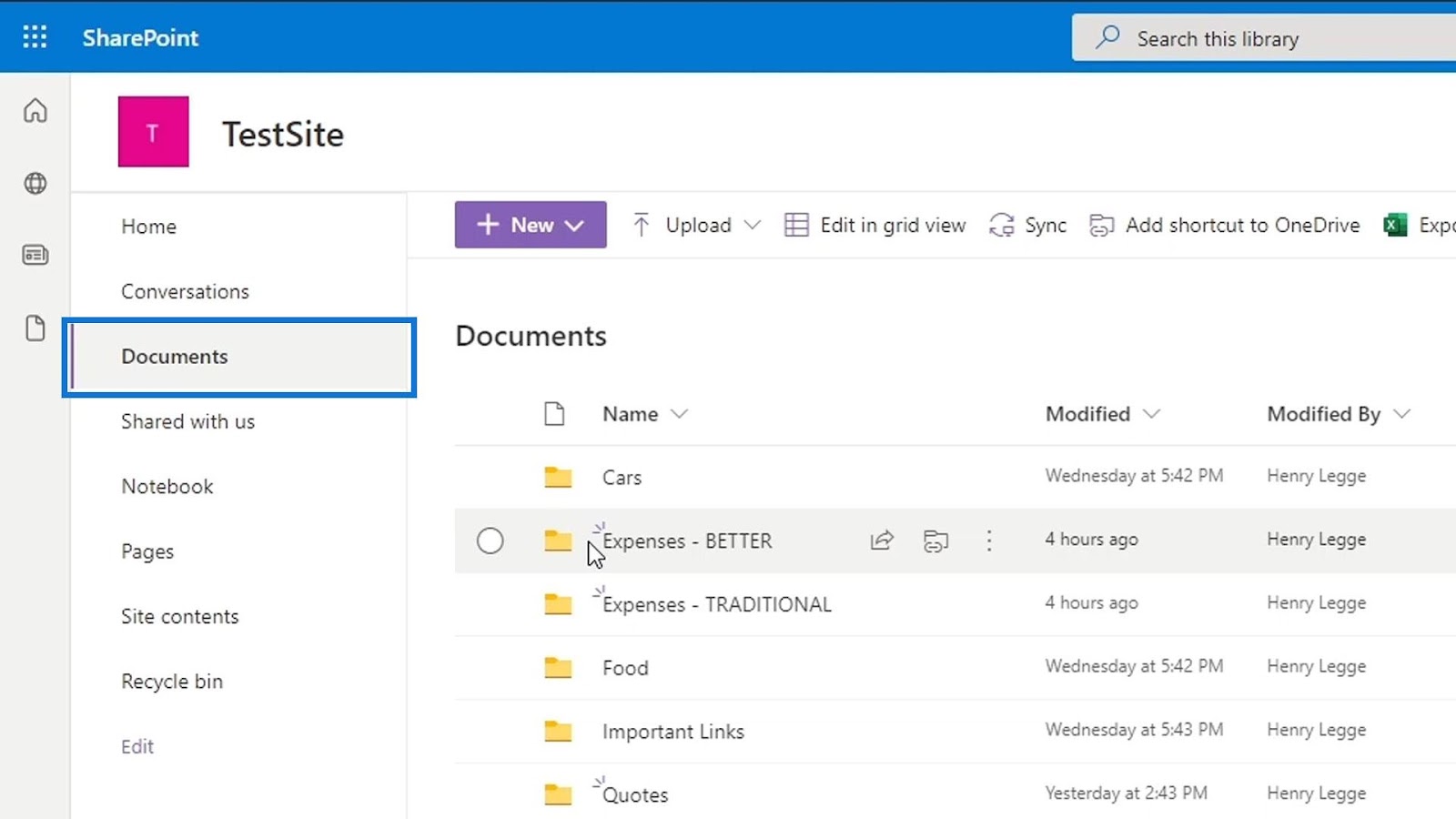Viewport: 1456px width, 819px height.
Task: Open the Quotes folder
Action: tap(635, 794)
